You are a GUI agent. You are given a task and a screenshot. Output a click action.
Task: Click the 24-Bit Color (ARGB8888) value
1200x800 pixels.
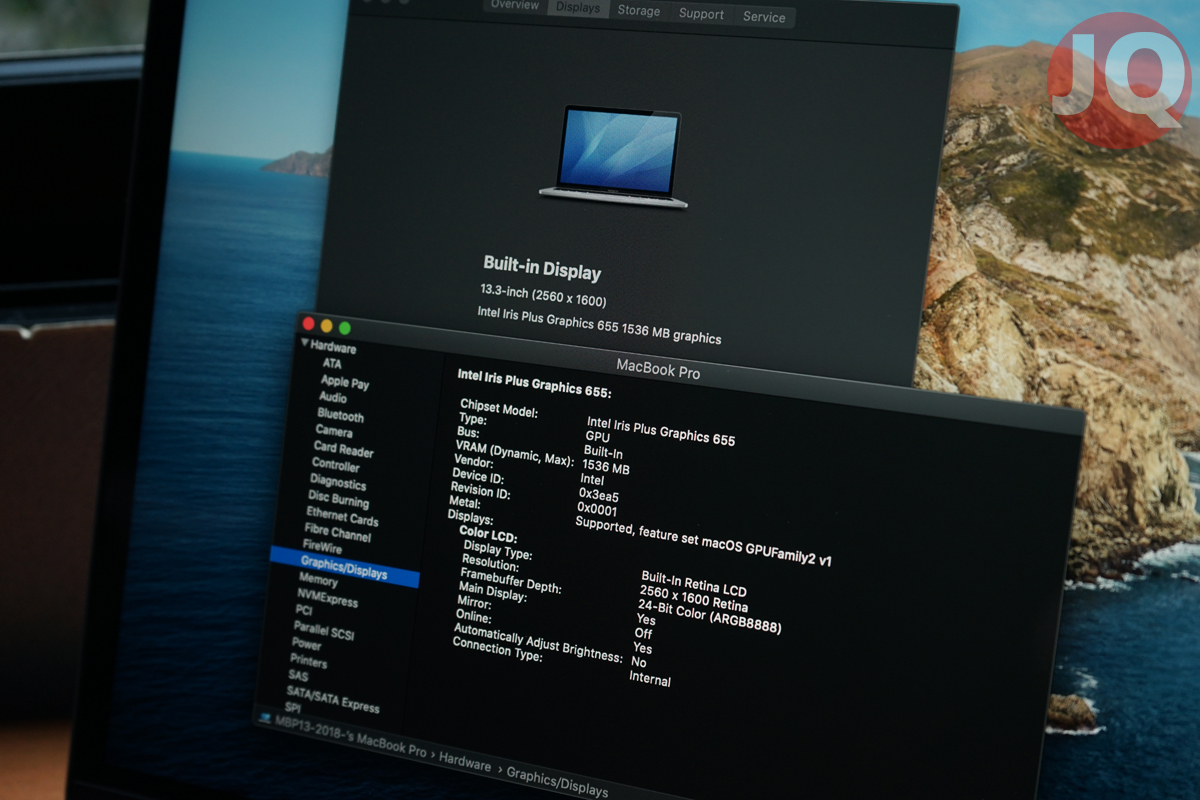709,615
